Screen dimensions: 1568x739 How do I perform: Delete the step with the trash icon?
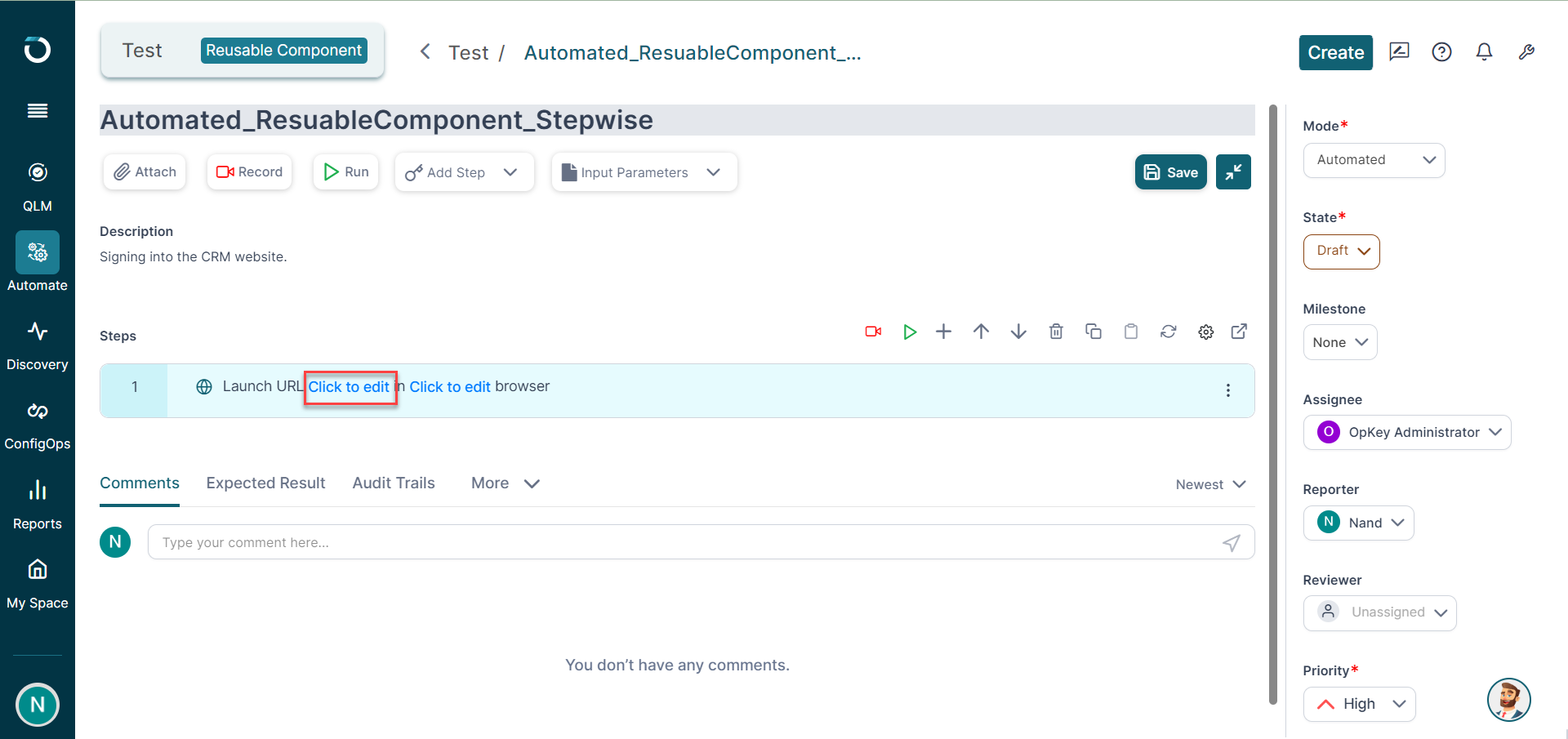(1056, 332)
